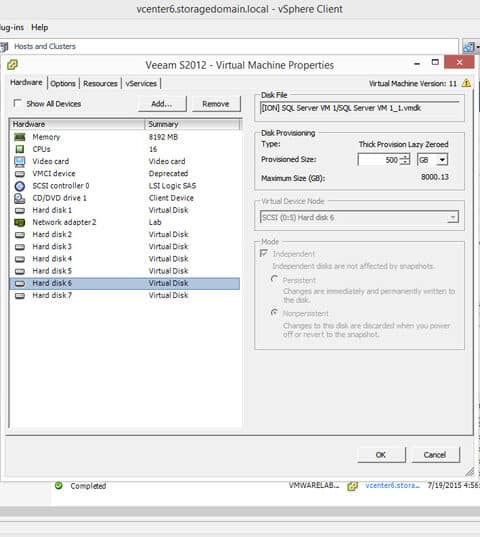This screenshot has height=537, width=480.
Task: Switch to the Hardware tab
Action: click(26, 83)
